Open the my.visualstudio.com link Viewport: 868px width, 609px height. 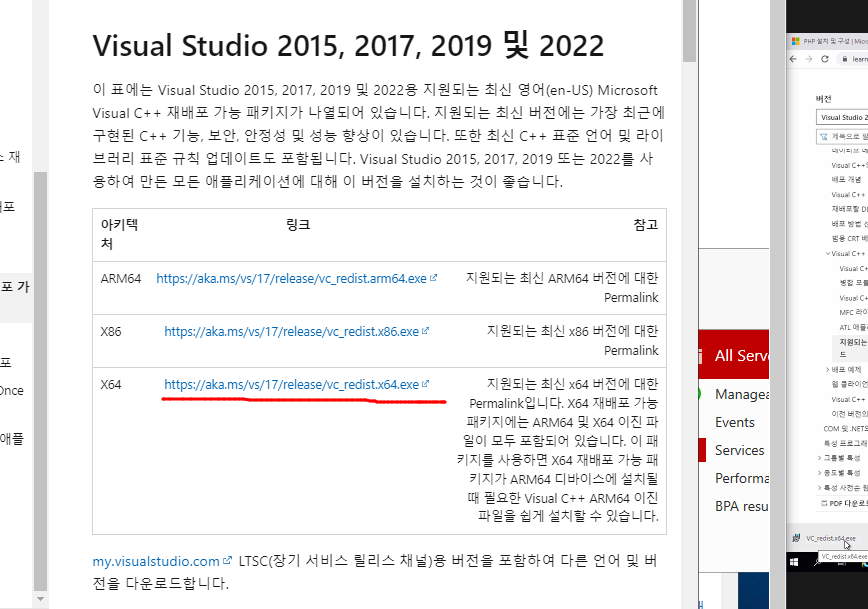(156, 561)
